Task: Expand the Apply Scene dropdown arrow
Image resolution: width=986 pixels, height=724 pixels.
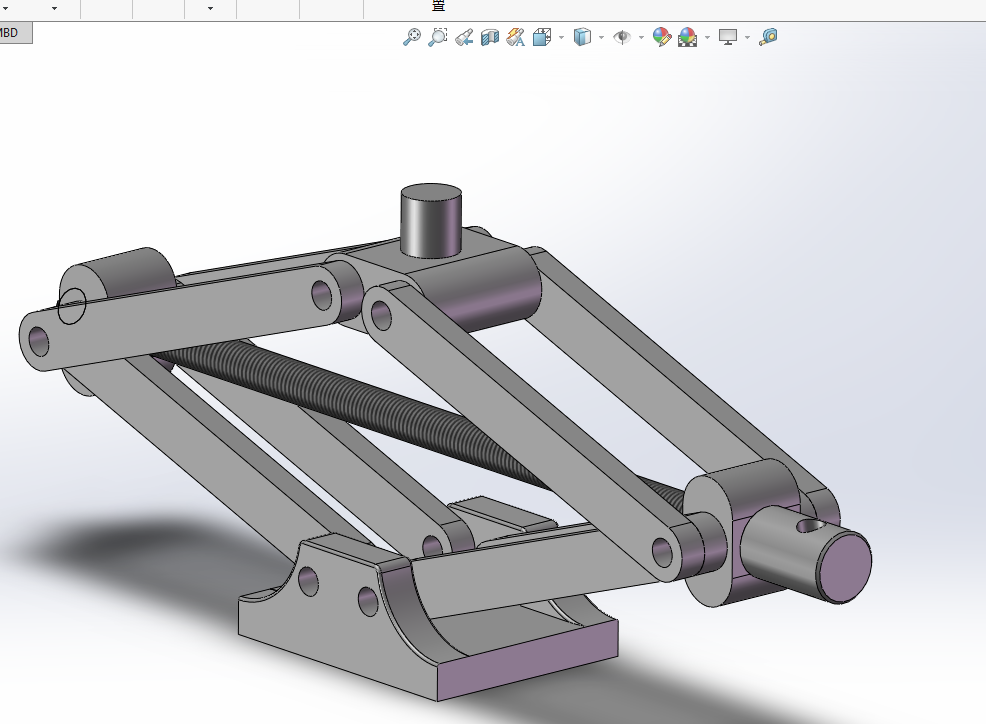Action: coord(707,38)
